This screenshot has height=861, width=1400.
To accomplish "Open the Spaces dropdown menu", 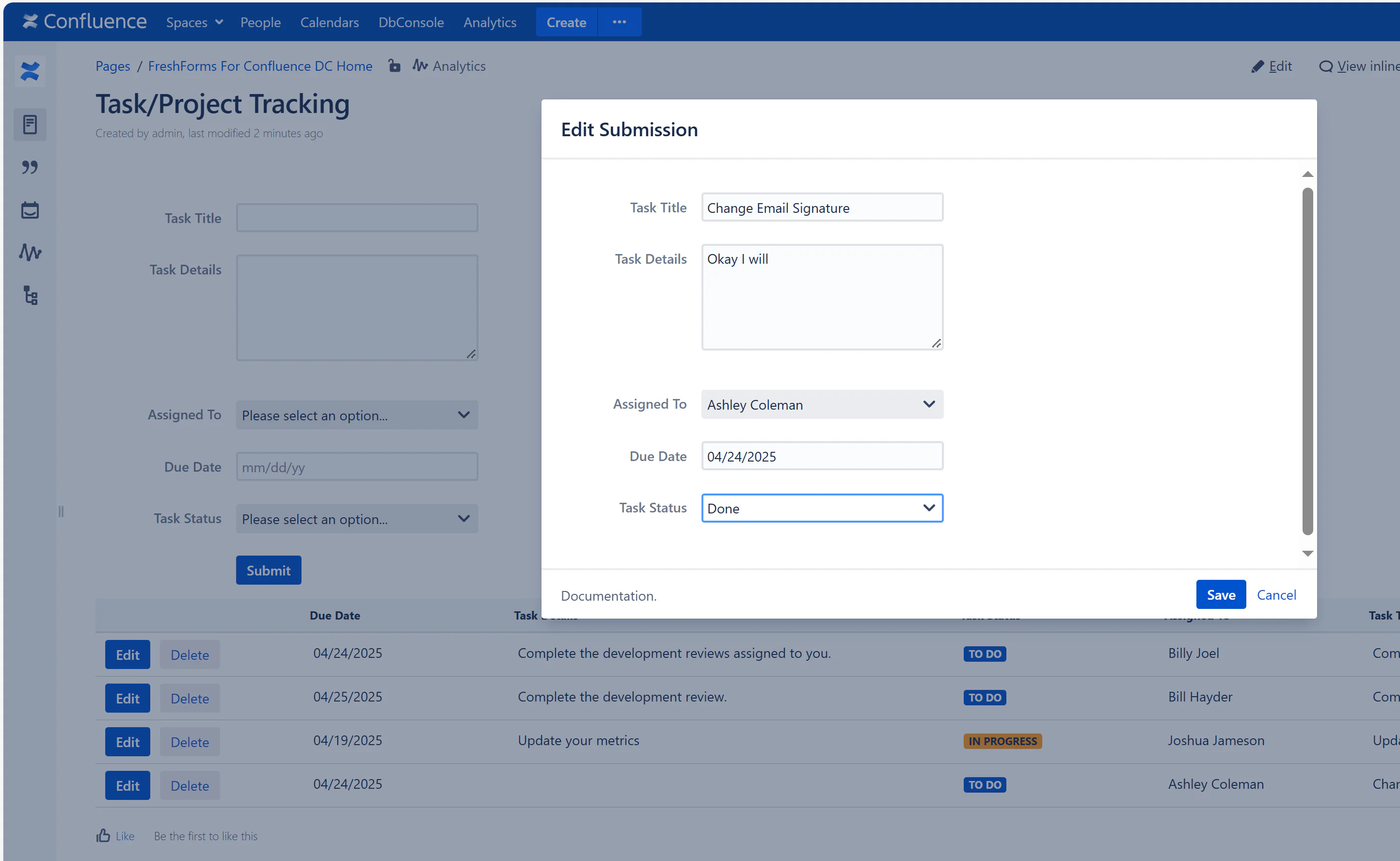I will [x=193, y=22].
